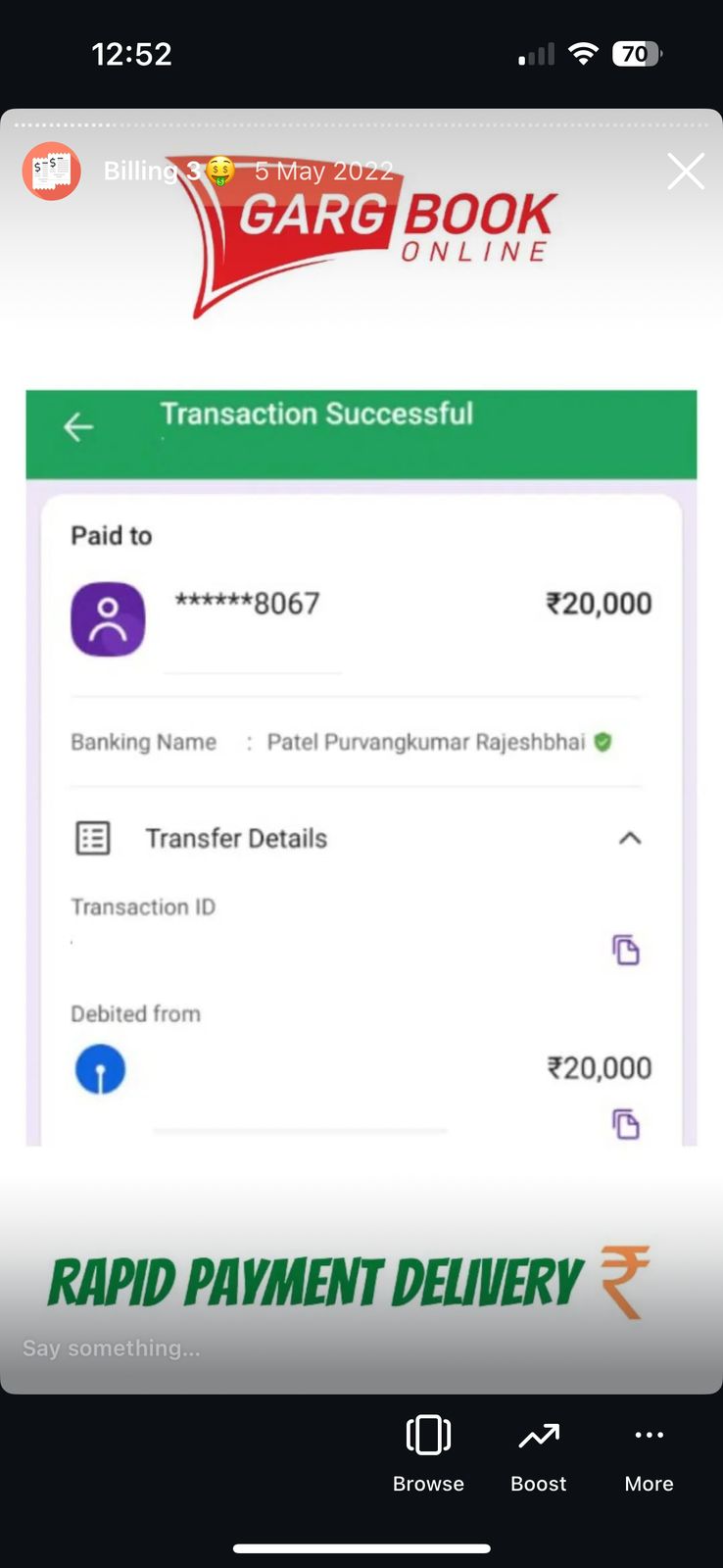Tap the green verified badge next to banking name
The image size is (723, 1568).
(602, 742)
